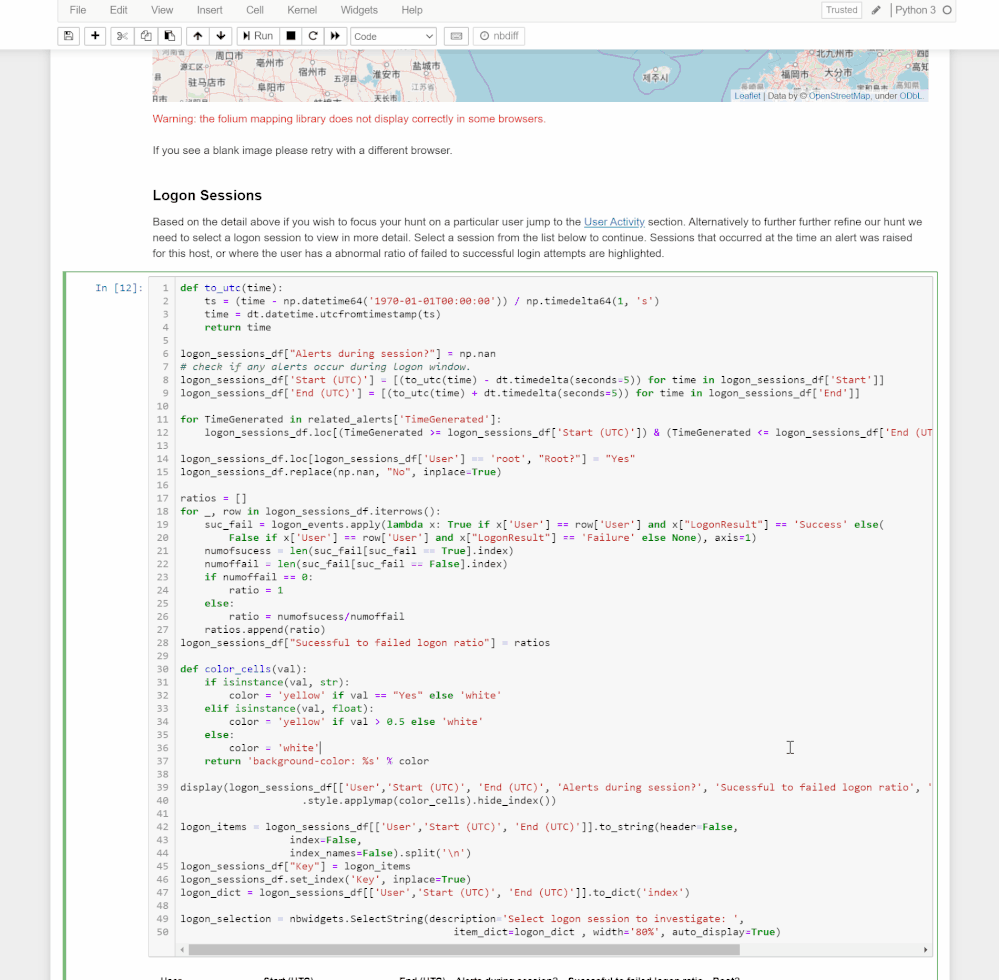This screenshot has width=999, height=980.
Task: Open the Insert menu
Action: pyautogui.click(x=210, y=10)
